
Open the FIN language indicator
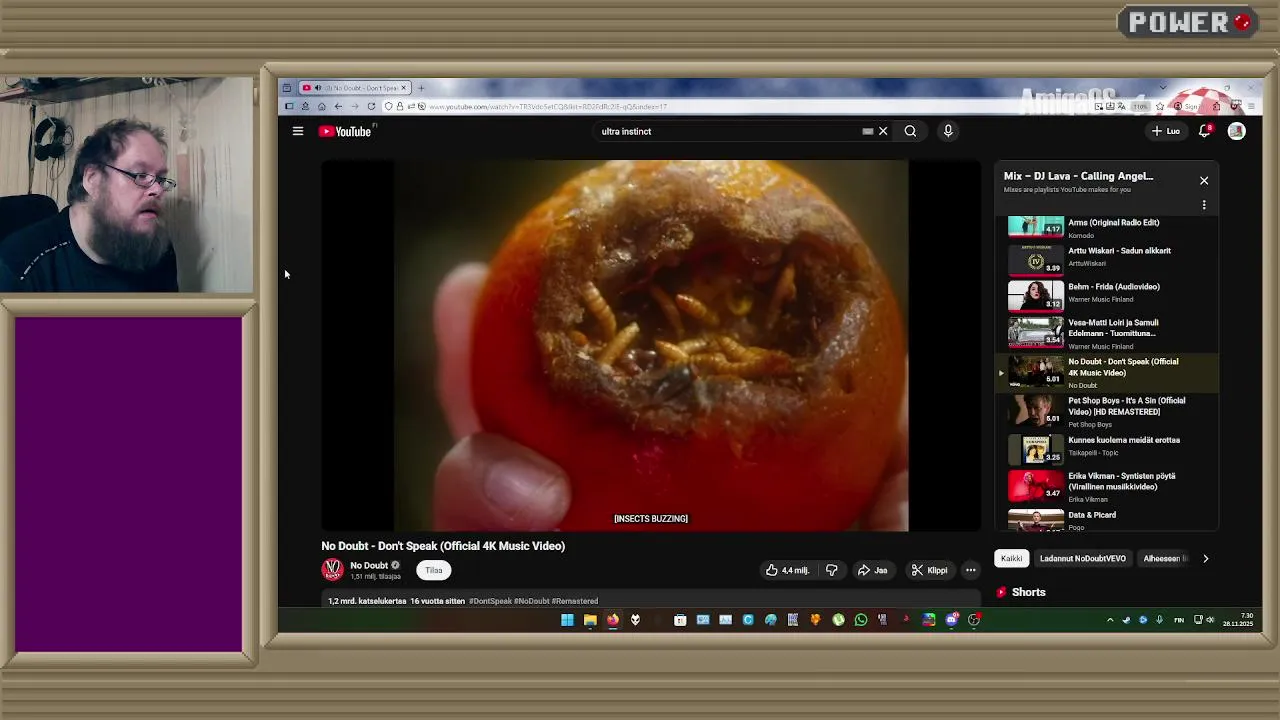click(1179, 620)
